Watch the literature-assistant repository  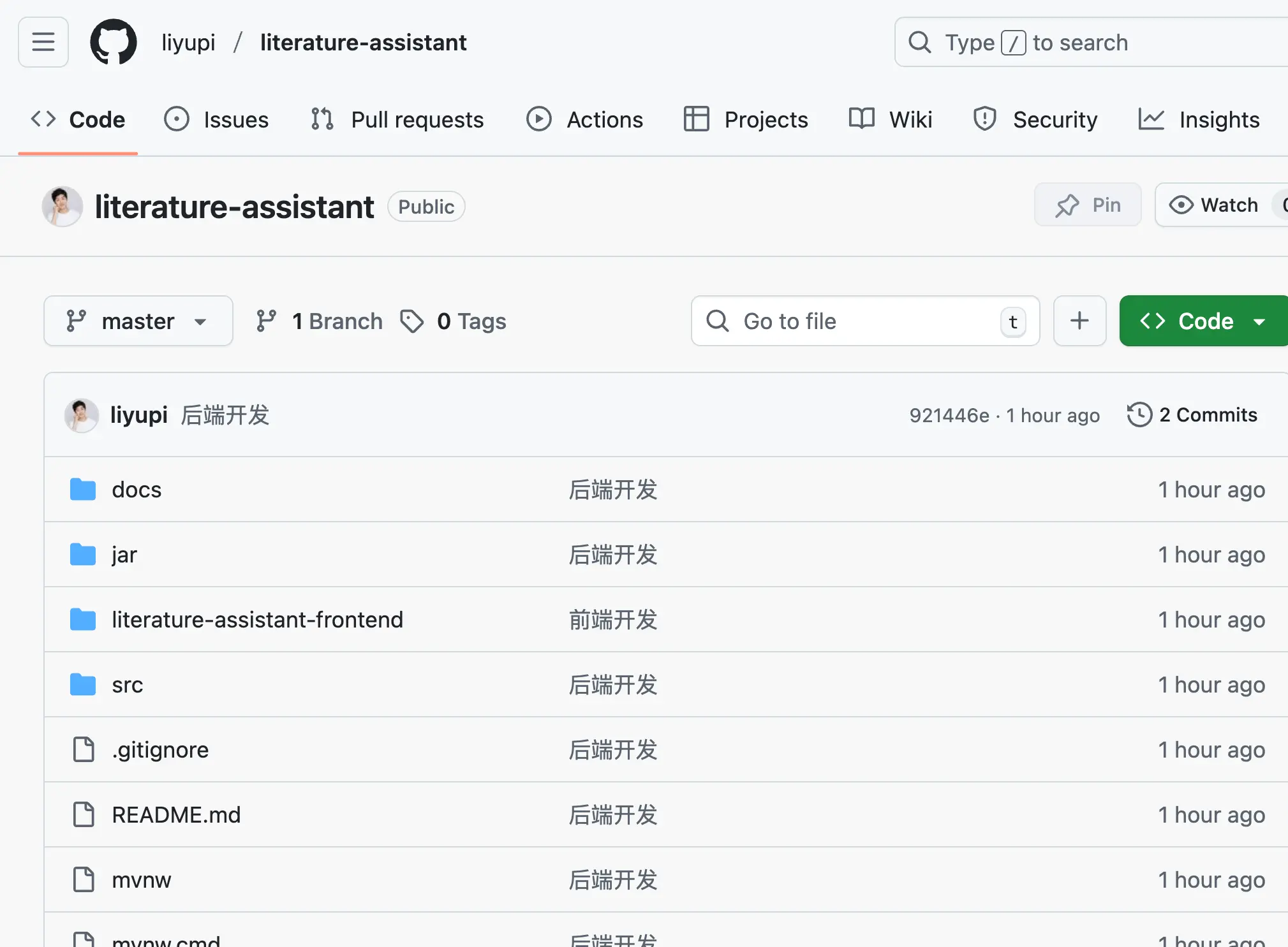[x=1215, y=205]
